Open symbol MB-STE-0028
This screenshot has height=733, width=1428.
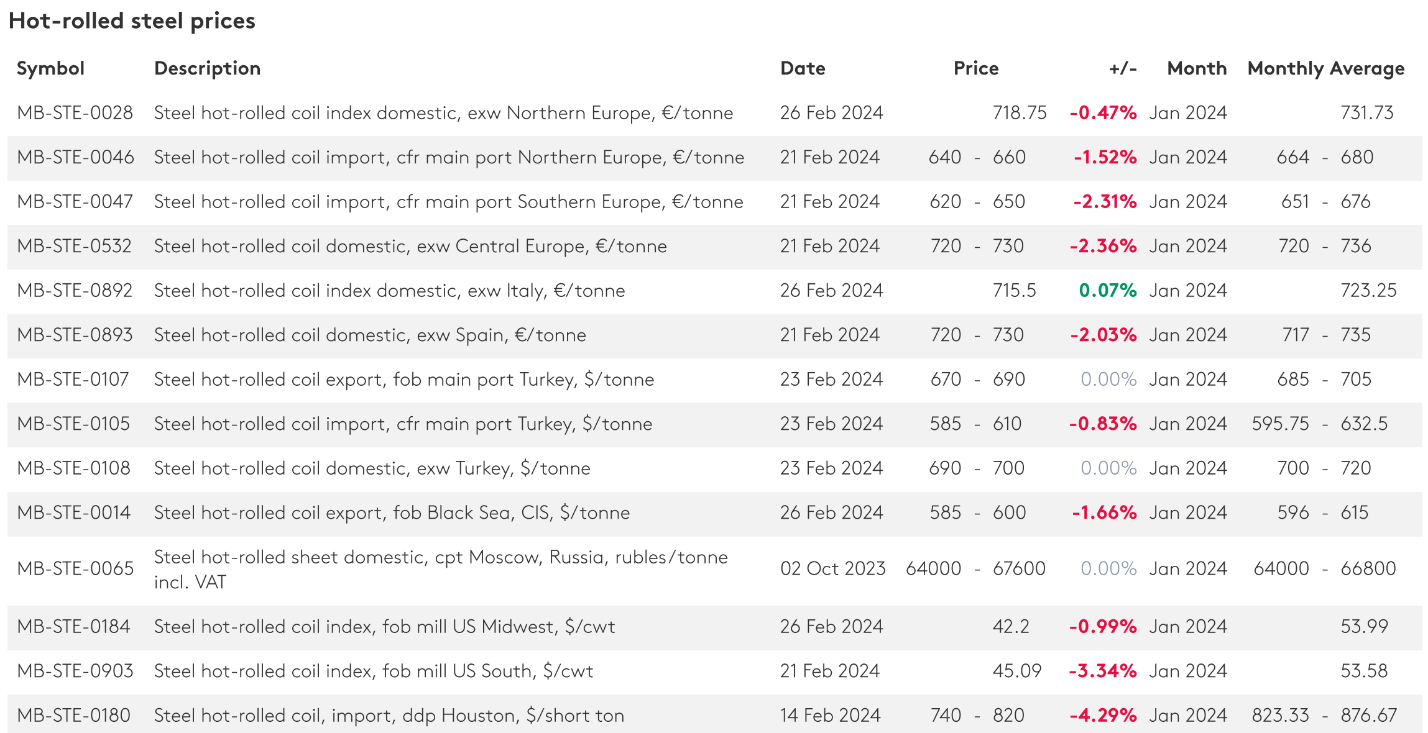pos(75,113)
